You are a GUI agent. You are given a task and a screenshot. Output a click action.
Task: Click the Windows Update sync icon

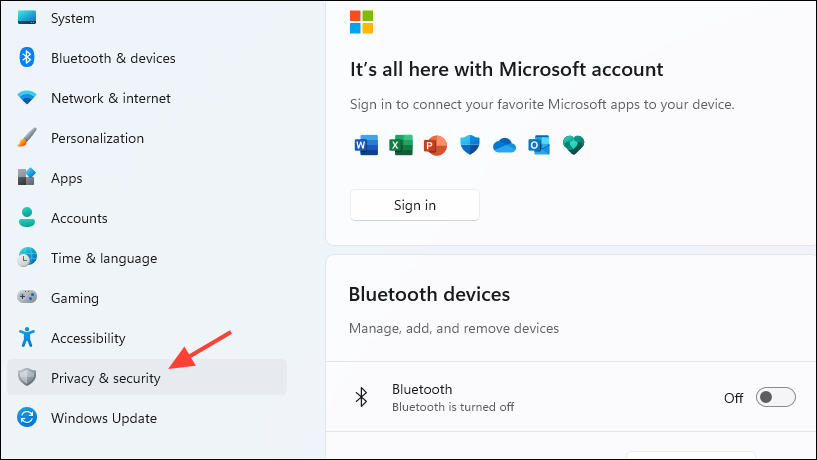[27, 417]
